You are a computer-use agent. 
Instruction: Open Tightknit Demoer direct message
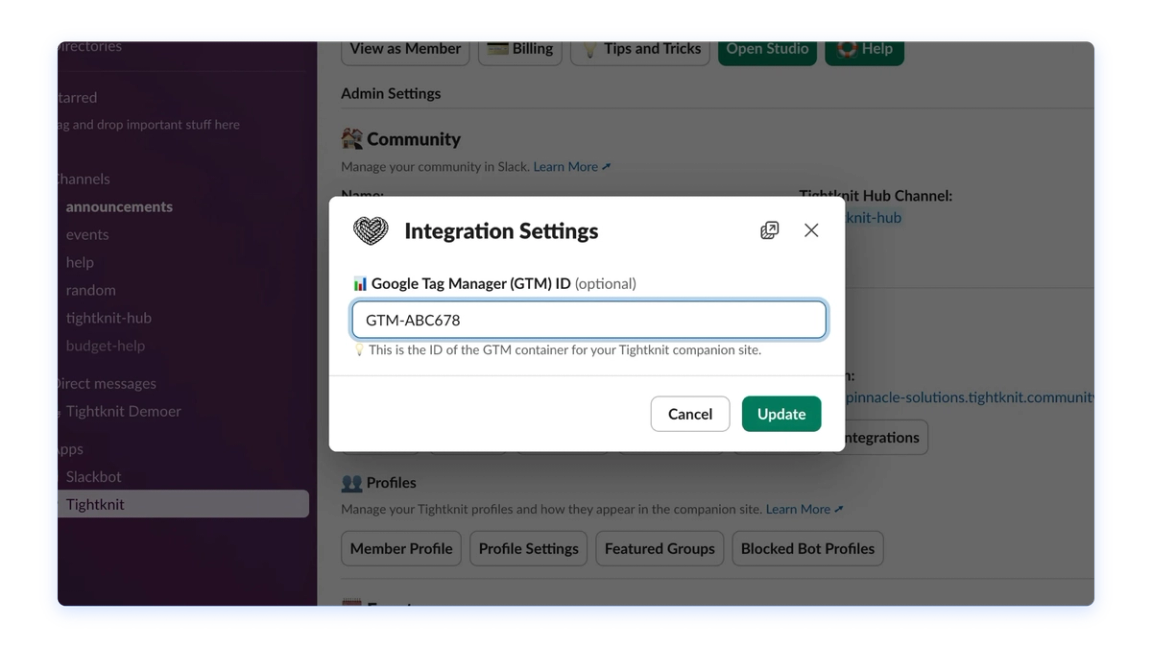click(x=123, y=411)
